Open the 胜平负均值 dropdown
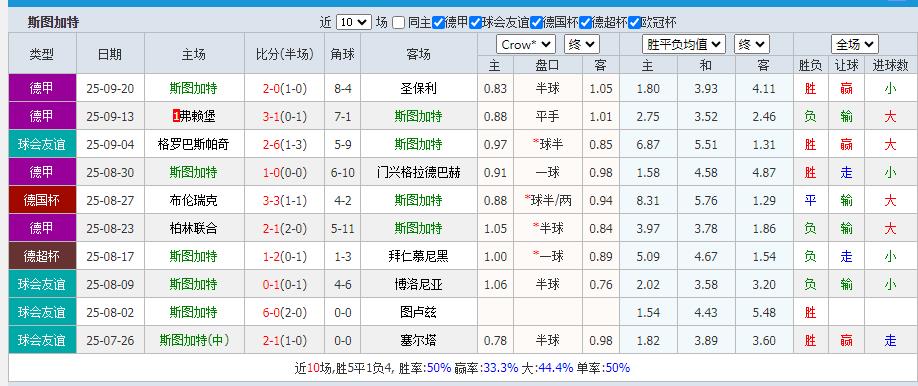The width and height of the screenshot is (918, 386). [x=684, y=45]
